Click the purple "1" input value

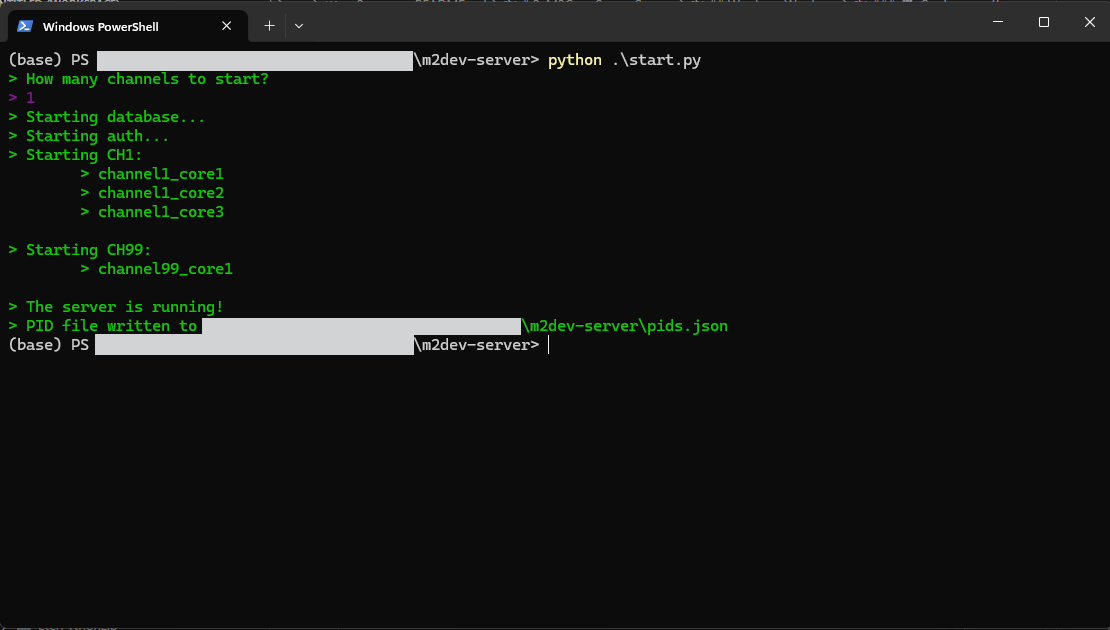(x=30, y=98)
